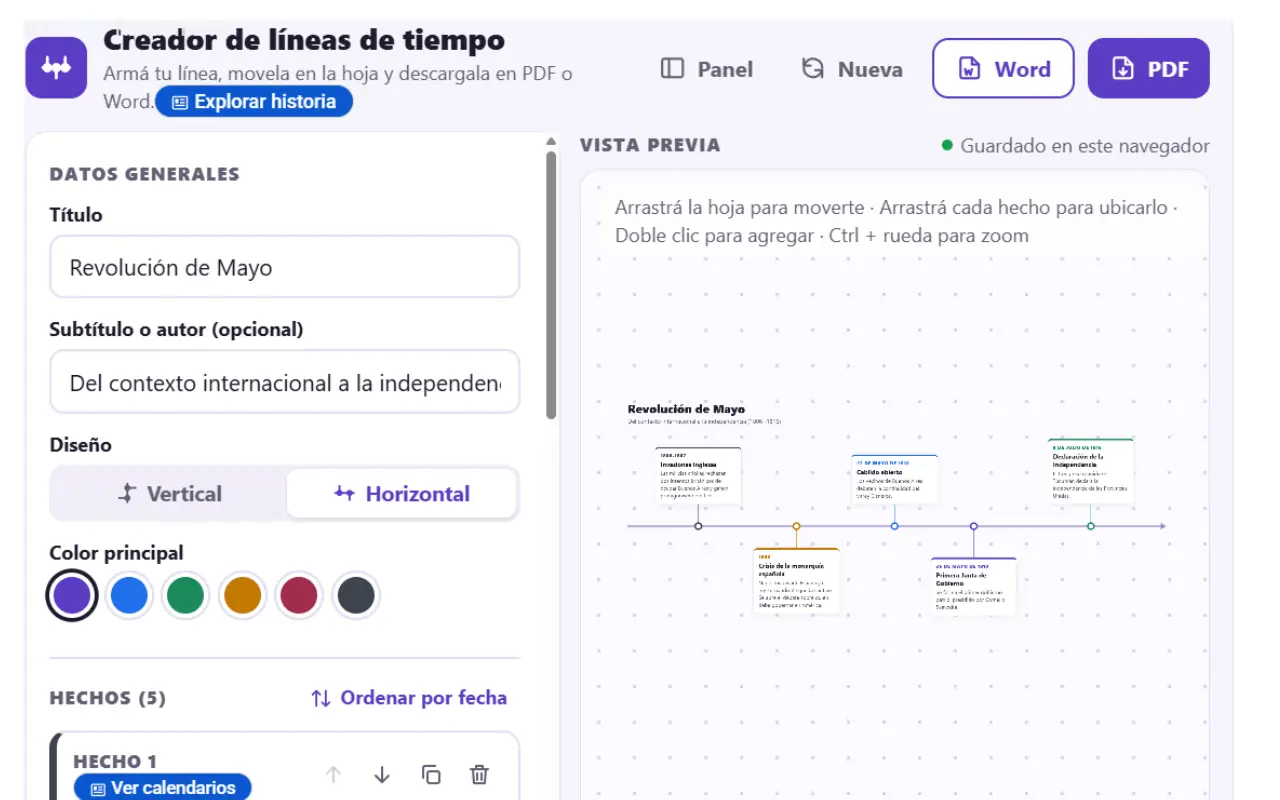Choose the purple main color swatch
The image size is (1280, 800).
pos(72,595)
